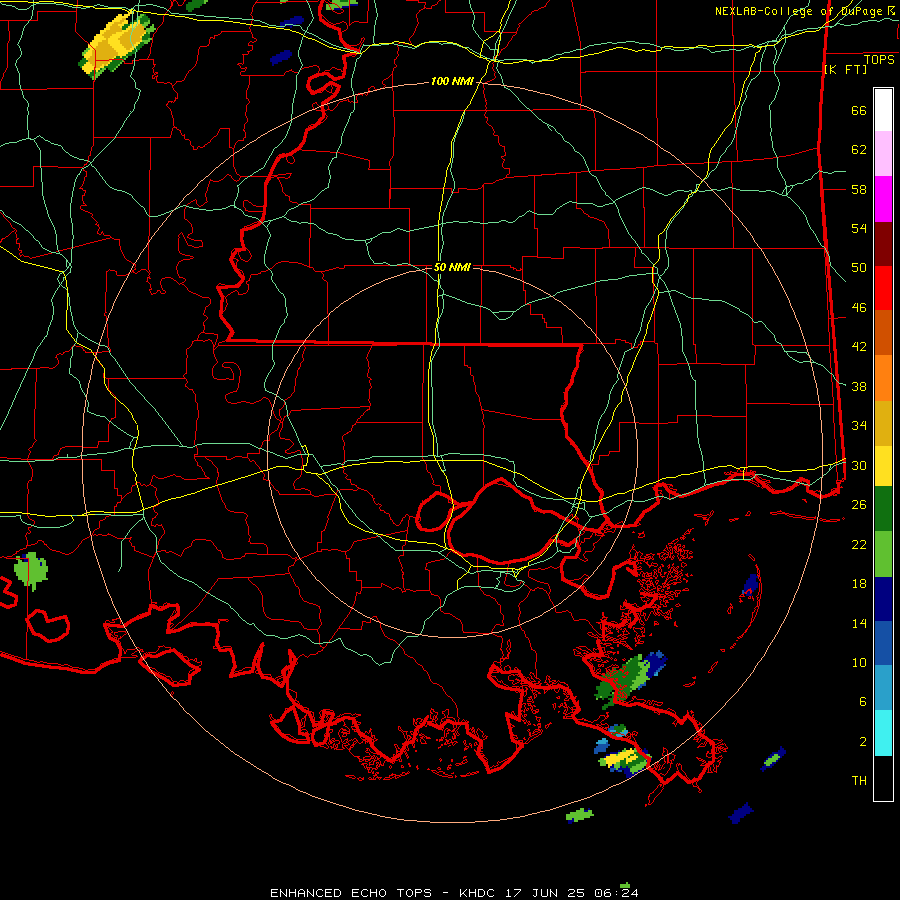Click the "26" legend value

click(x=859, y=505)
